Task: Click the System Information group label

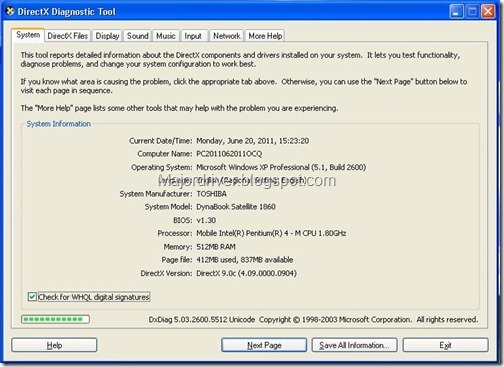Action: [59, 124]
